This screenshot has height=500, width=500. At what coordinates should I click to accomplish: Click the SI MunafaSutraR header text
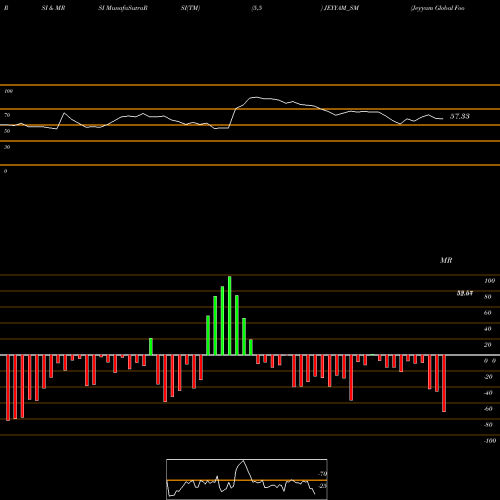click(123, 8)
